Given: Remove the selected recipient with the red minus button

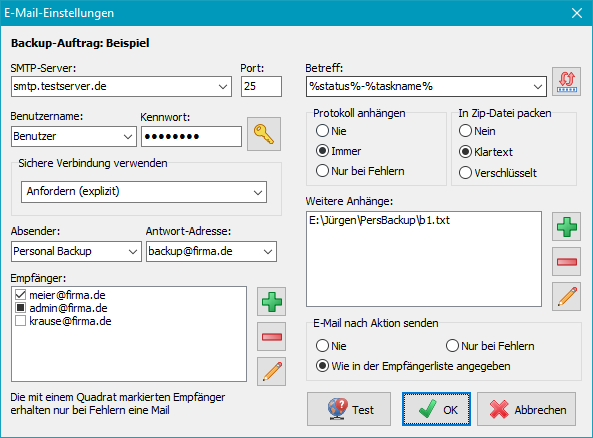Looking at the screenshot, I should (272, 337).
